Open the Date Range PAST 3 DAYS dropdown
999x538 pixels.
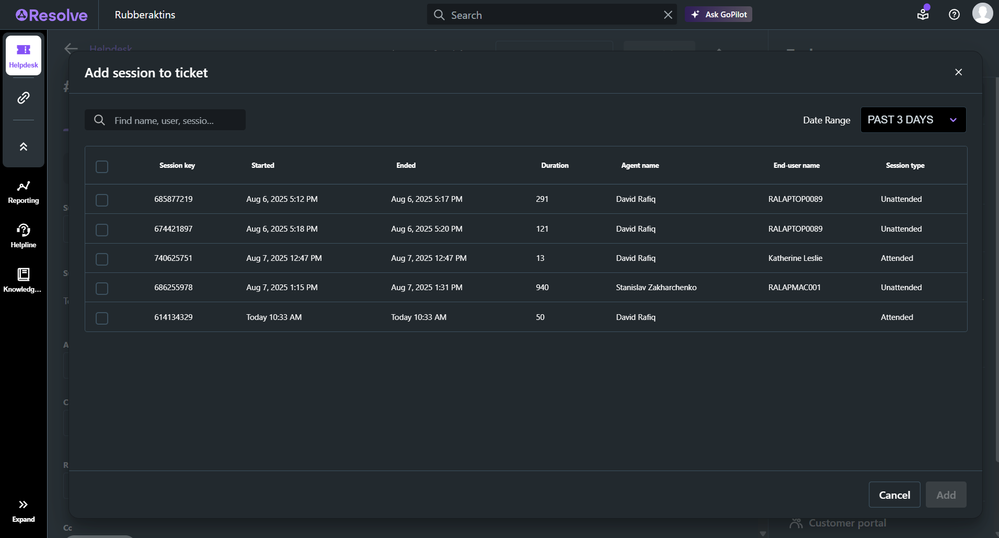(912, 120)
